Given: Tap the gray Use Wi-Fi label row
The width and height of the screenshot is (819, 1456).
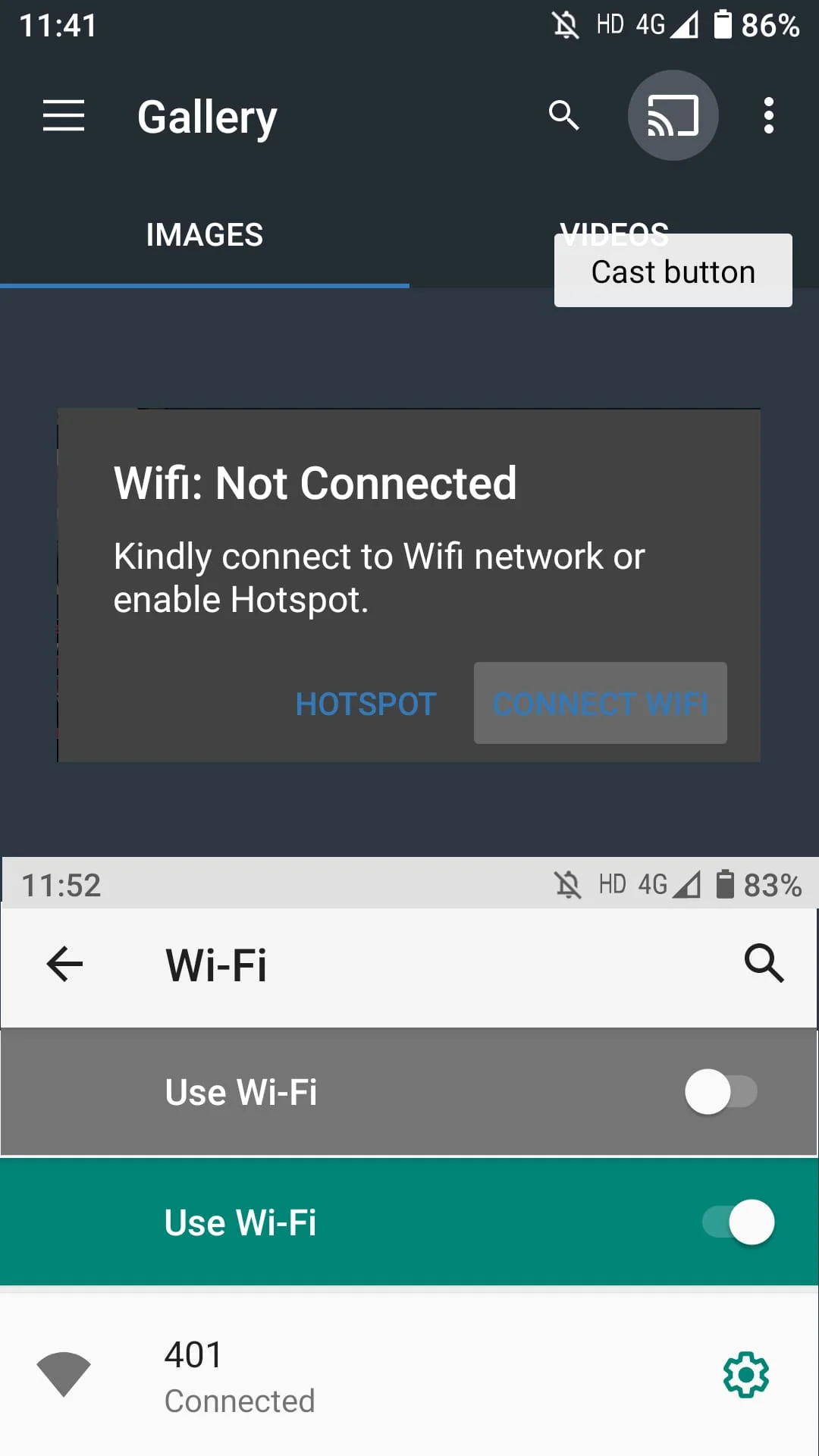Looking at the screenshot, I should point(409,1092).
